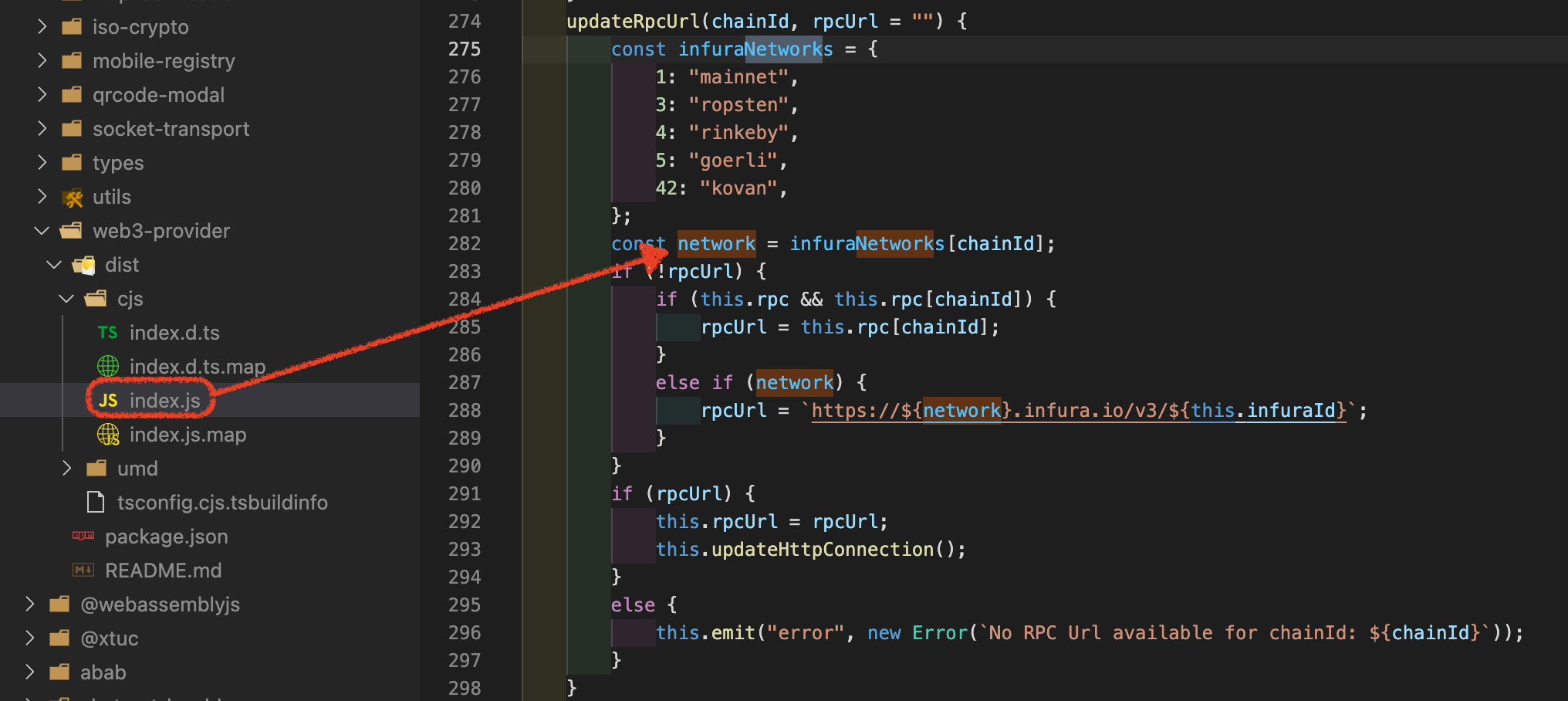Click the npm icon next to package.json

click(x=83, y=537)
